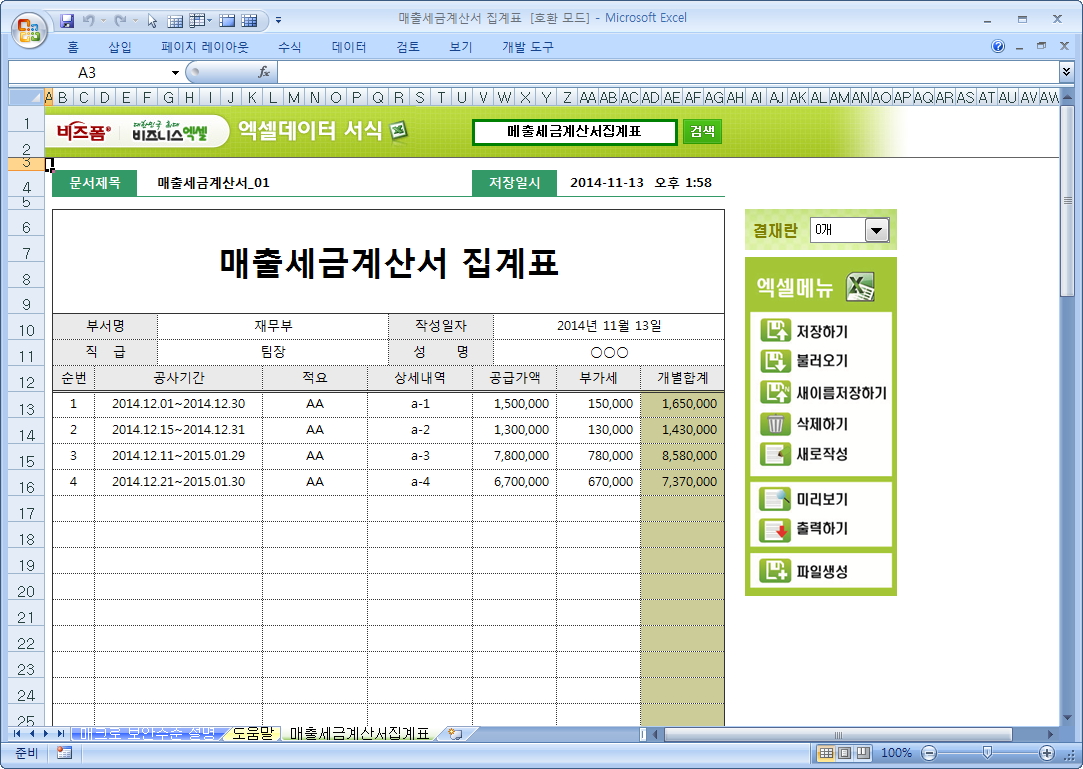Click the insert function fx icon
Image resolution: width=1083 pixels, height=769 pixels.
pyautogui.click(x=264, y=72)
